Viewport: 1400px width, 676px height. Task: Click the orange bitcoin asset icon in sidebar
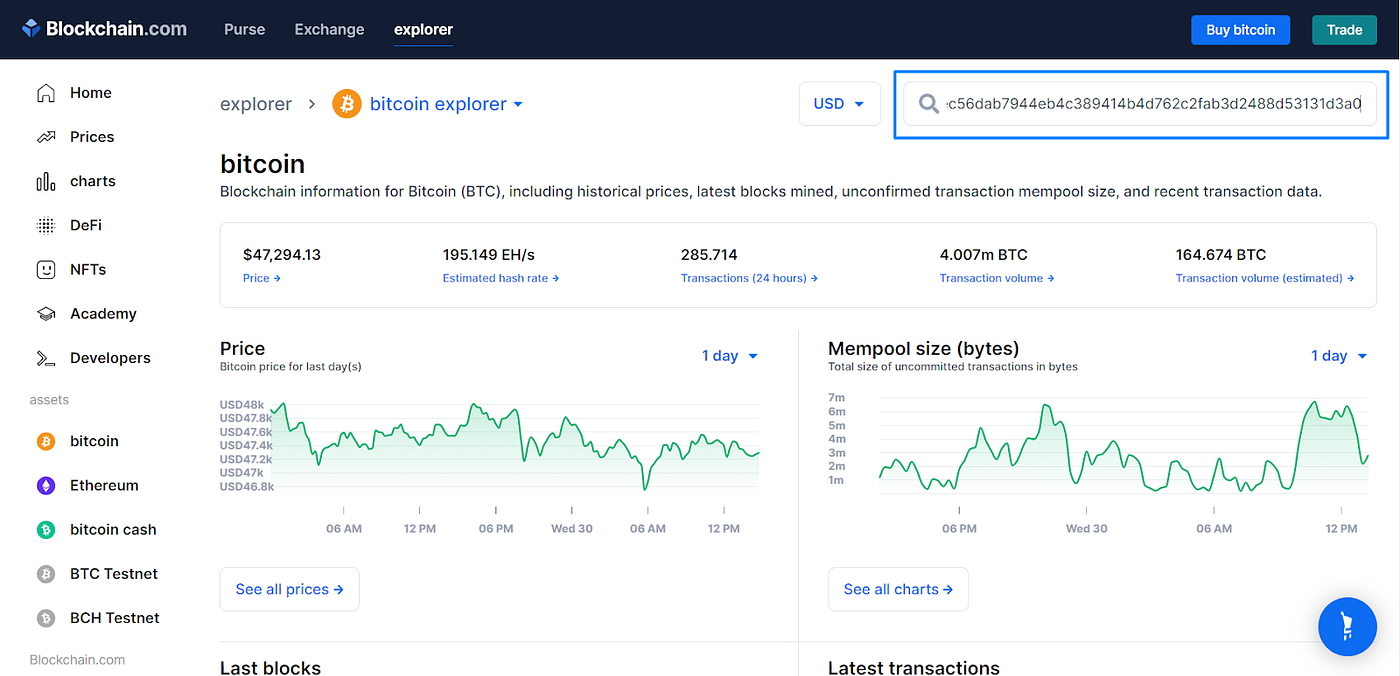point(46,441)
